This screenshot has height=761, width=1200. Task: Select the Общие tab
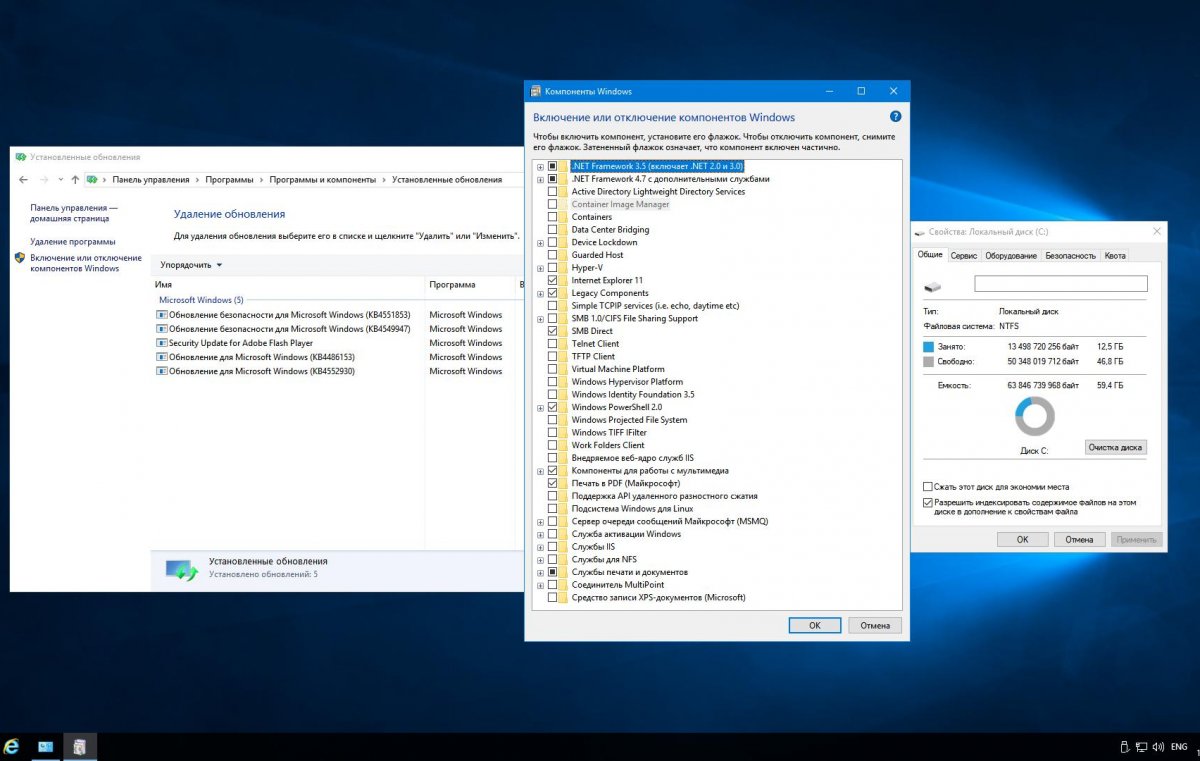(930, 255)
